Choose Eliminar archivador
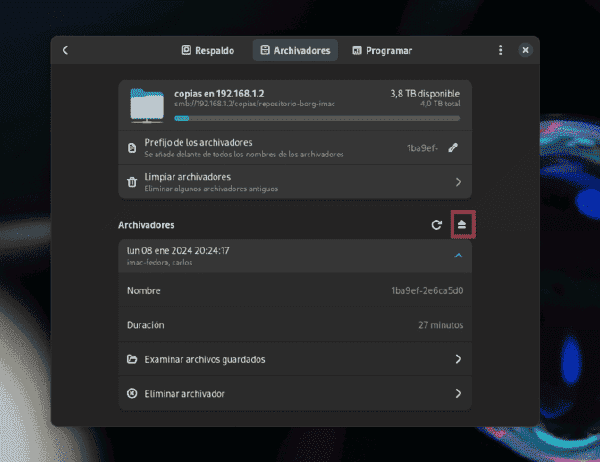The image size is (600, 462). (x=295, y=393)
